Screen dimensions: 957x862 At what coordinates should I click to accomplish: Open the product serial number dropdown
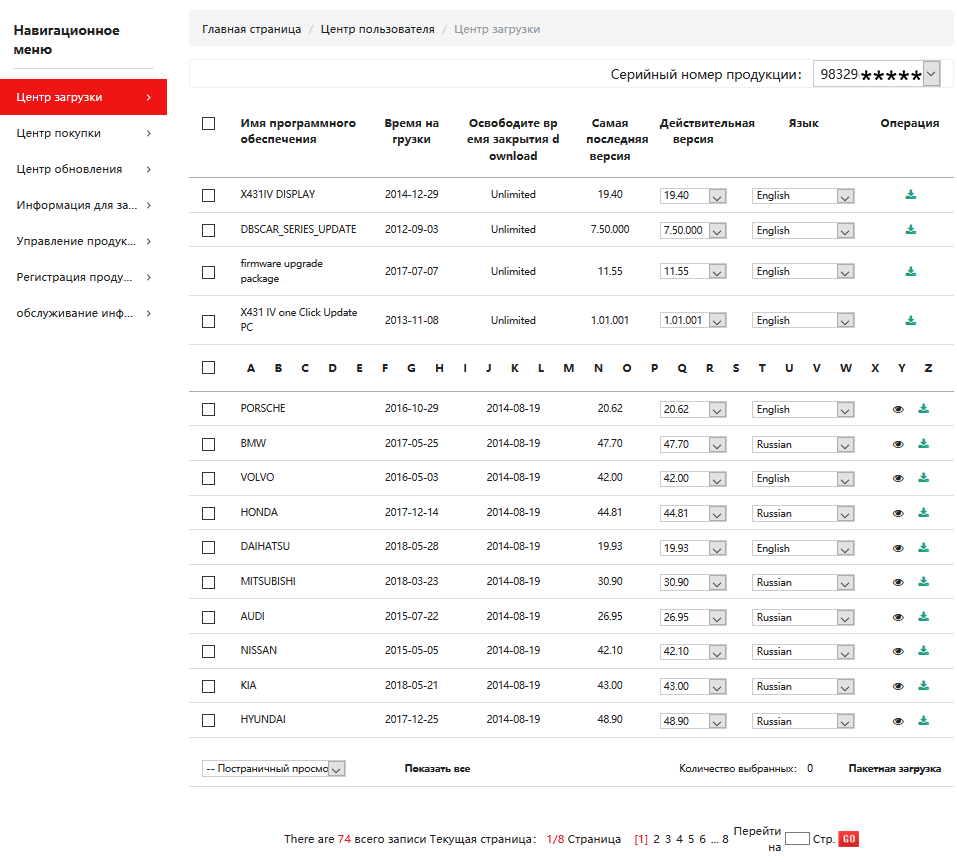pyautogui.click(x=876, y=74)
